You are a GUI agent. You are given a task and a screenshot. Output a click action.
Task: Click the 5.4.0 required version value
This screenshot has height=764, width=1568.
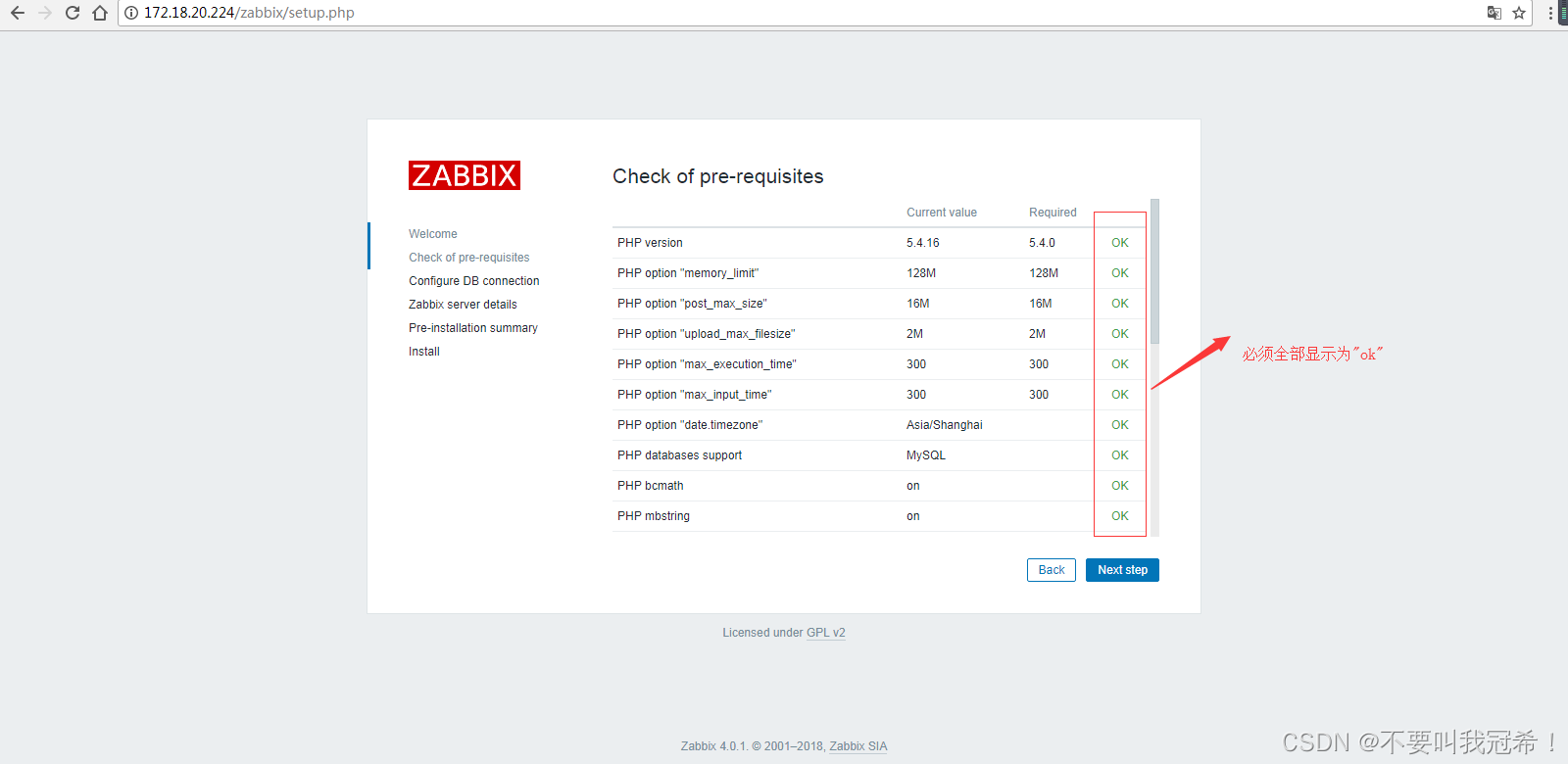pos(1042,243)
